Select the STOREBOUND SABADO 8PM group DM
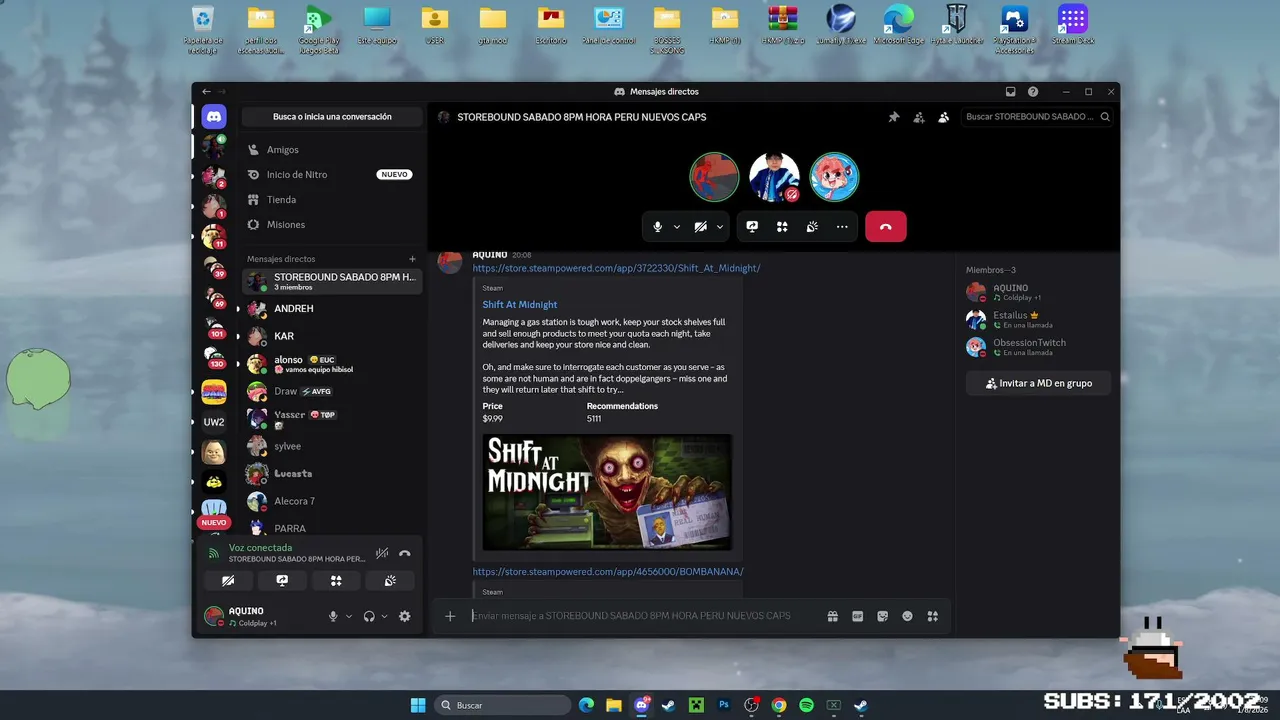The width and height of the screenshot is (1280, 720). click(332, 281)
